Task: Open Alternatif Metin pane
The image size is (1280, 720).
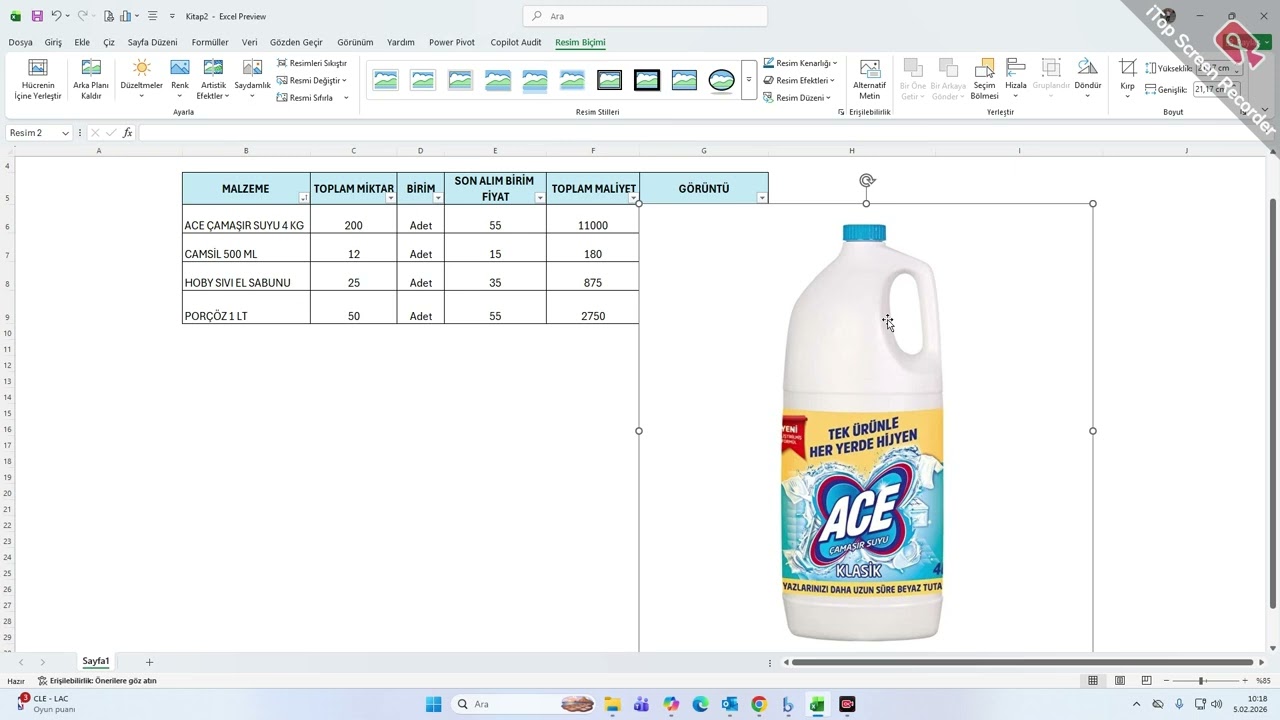Action: click(x=870, y=80)
